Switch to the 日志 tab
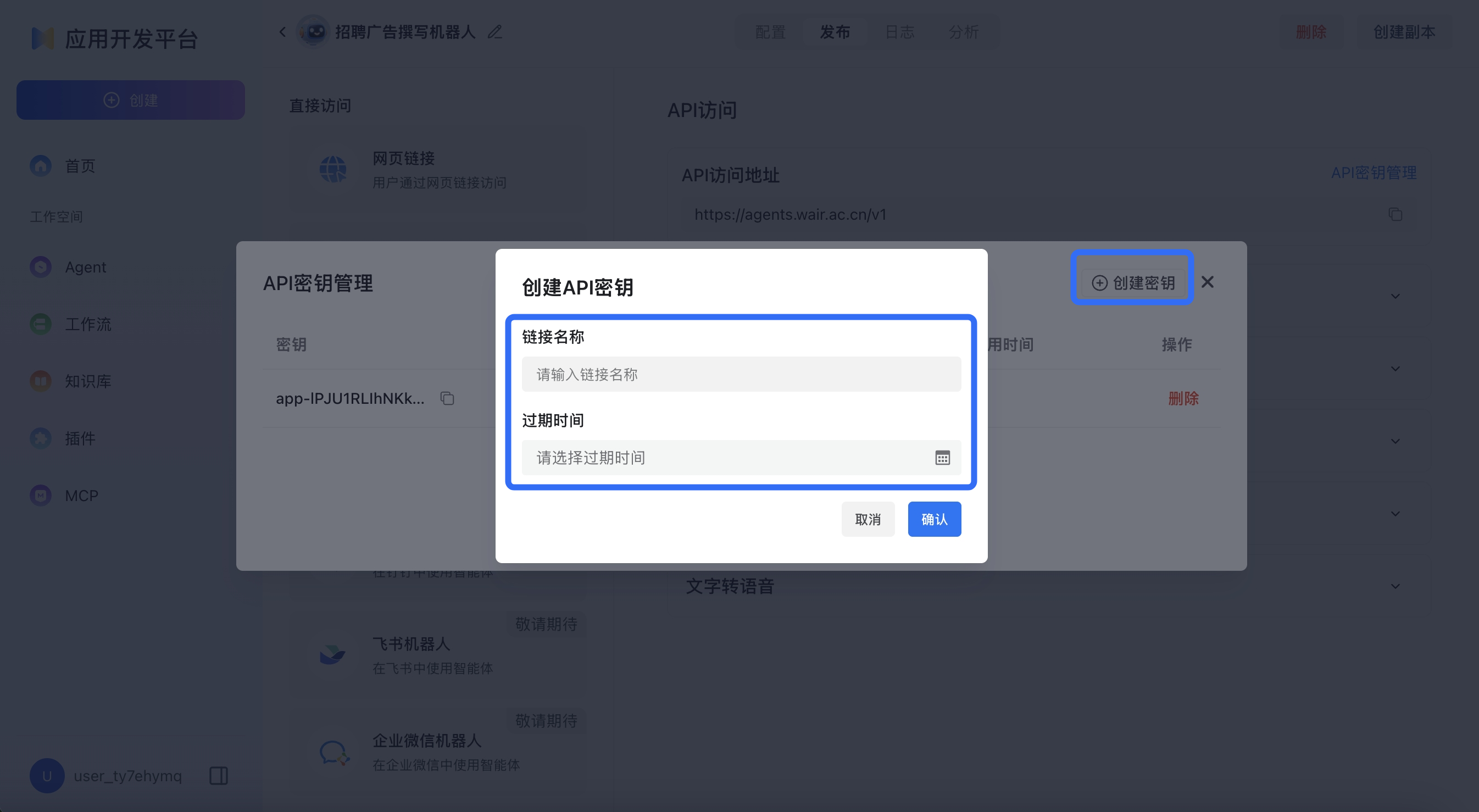 click(900, 32)
